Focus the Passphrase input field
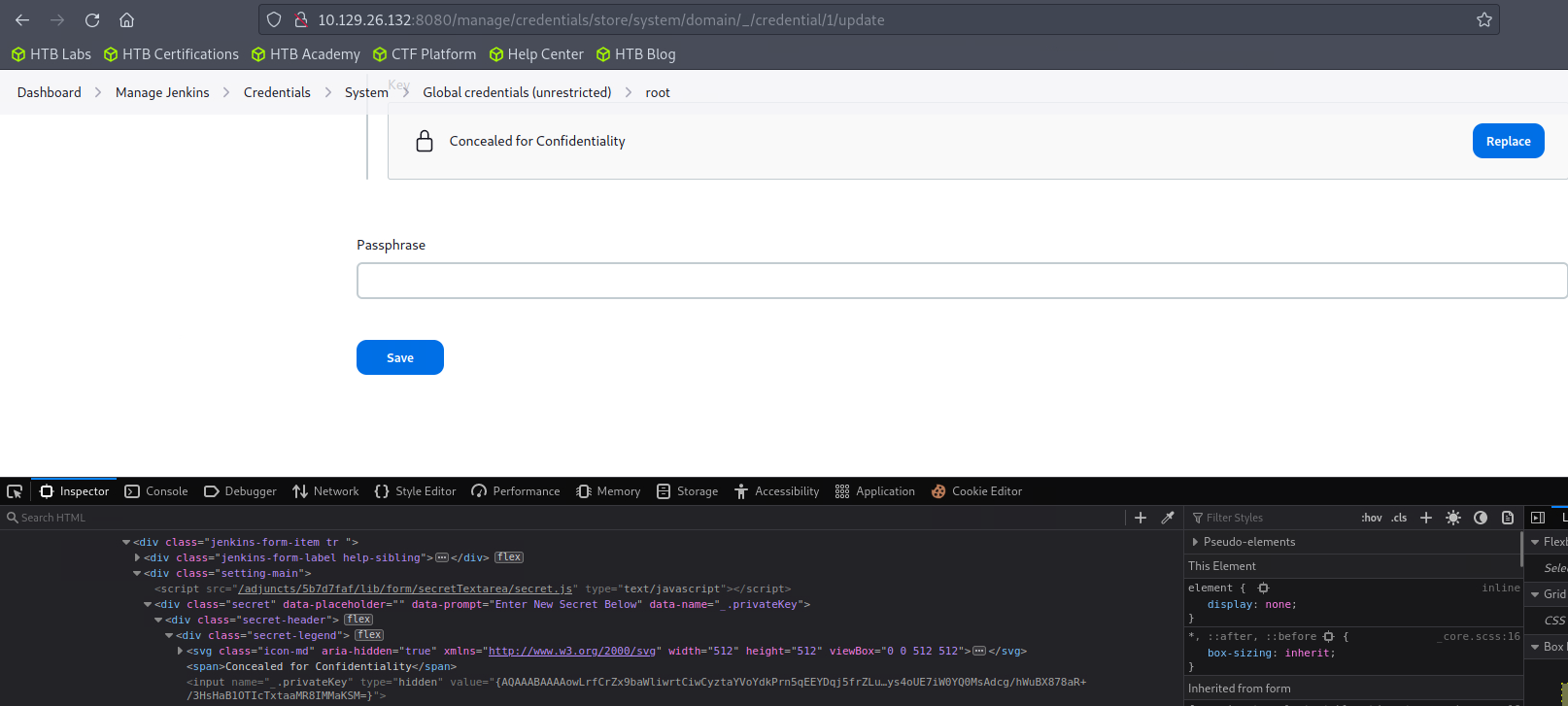Screen dimensions: 1568x706 962,281
